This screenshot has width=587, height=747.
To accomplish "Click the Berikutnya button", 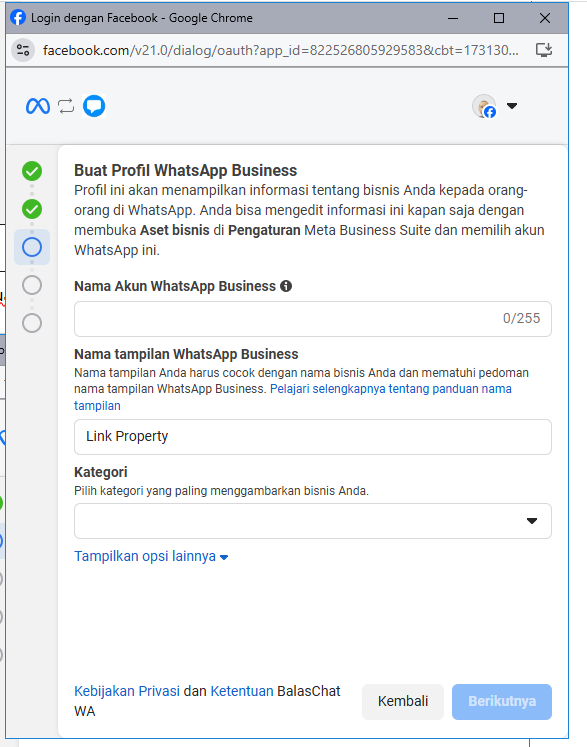I will (502, 702).
